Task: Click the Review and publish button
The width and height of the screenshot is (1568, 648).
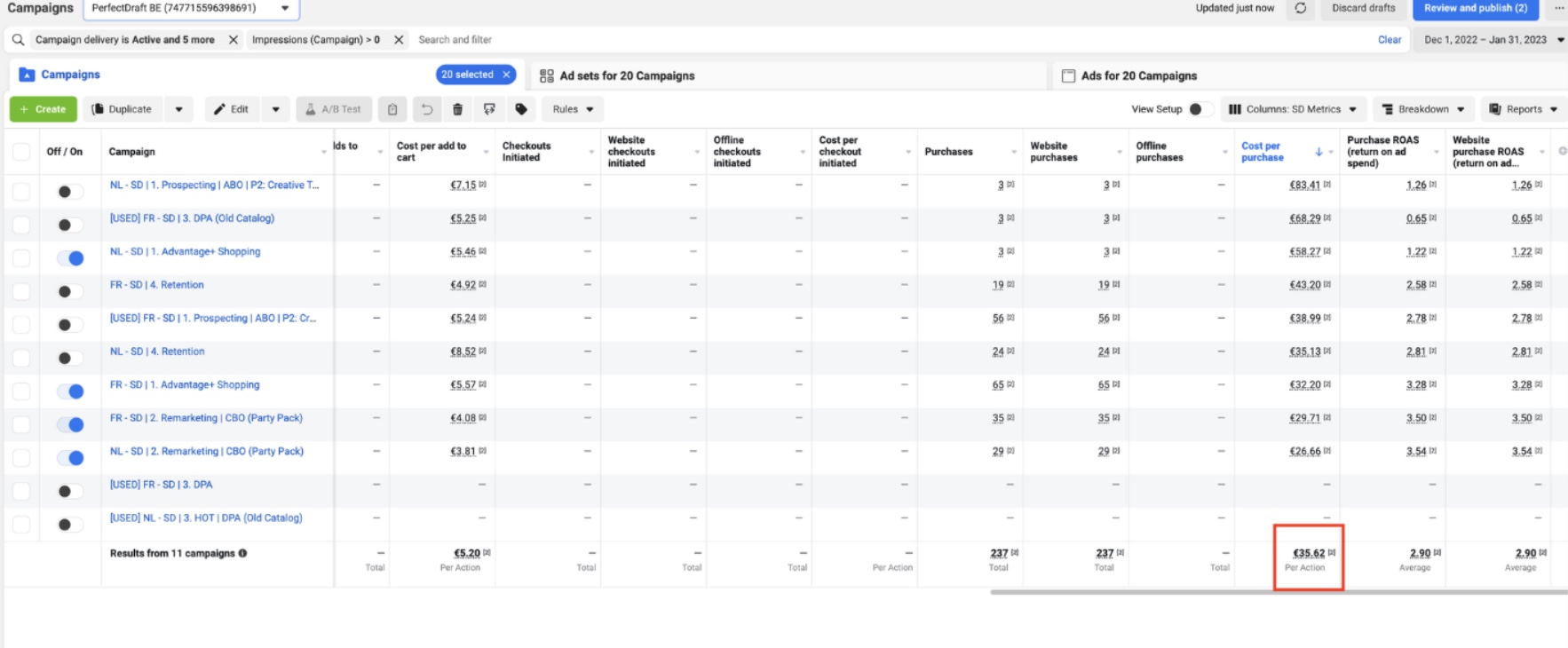Action: [x=1475, y=8]
